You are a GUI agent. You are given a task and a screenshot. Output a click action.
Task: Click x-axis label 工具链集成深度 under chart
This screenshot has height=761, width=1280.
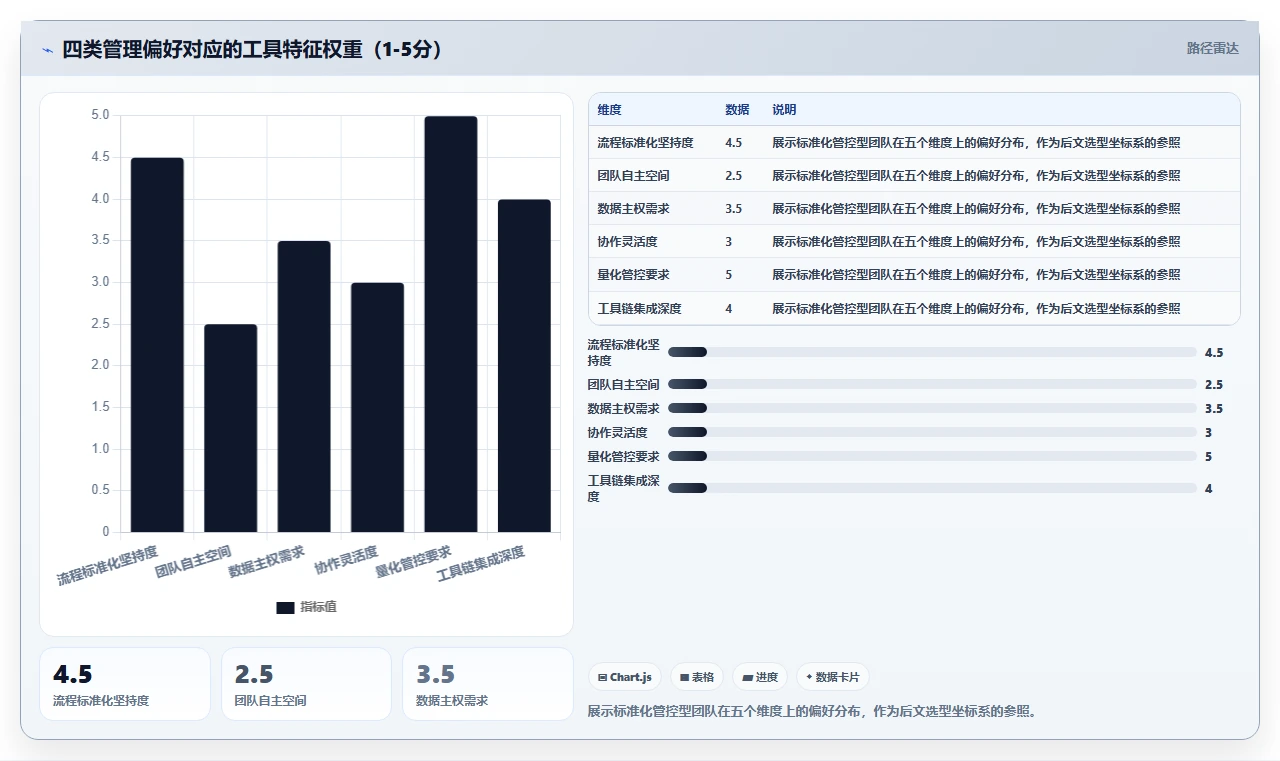pos(481,564)
